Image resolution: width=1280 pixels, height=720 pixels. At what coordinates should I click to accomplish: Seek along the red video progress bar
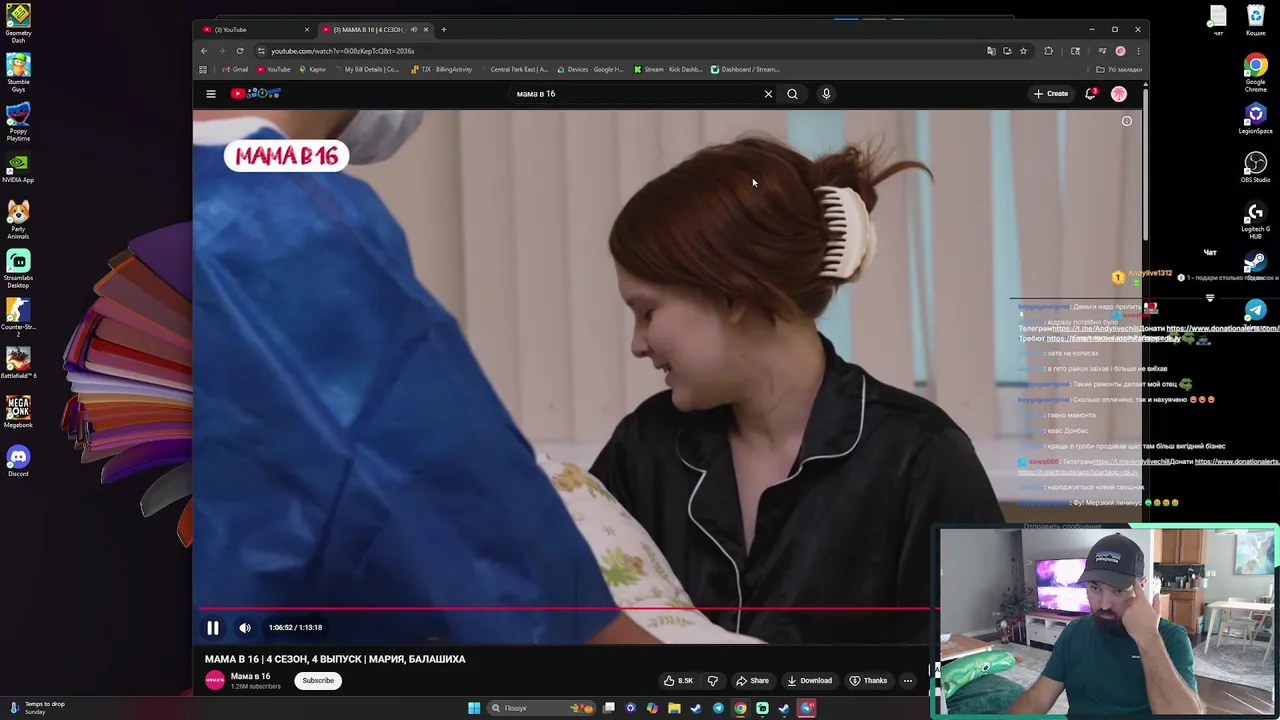pyautogui.click(x=568, y=607)
